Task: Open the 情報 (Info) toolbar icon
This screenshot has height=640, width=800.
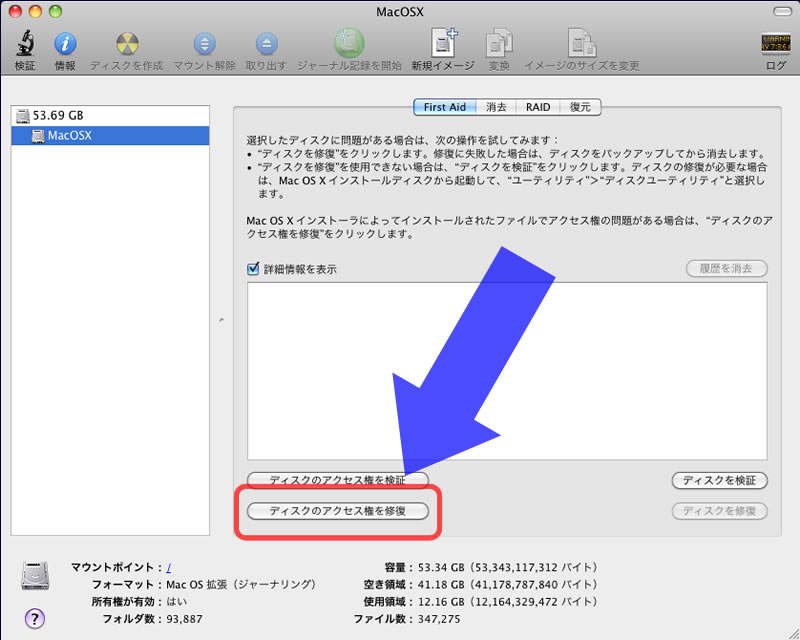Action: coord(65,44)
